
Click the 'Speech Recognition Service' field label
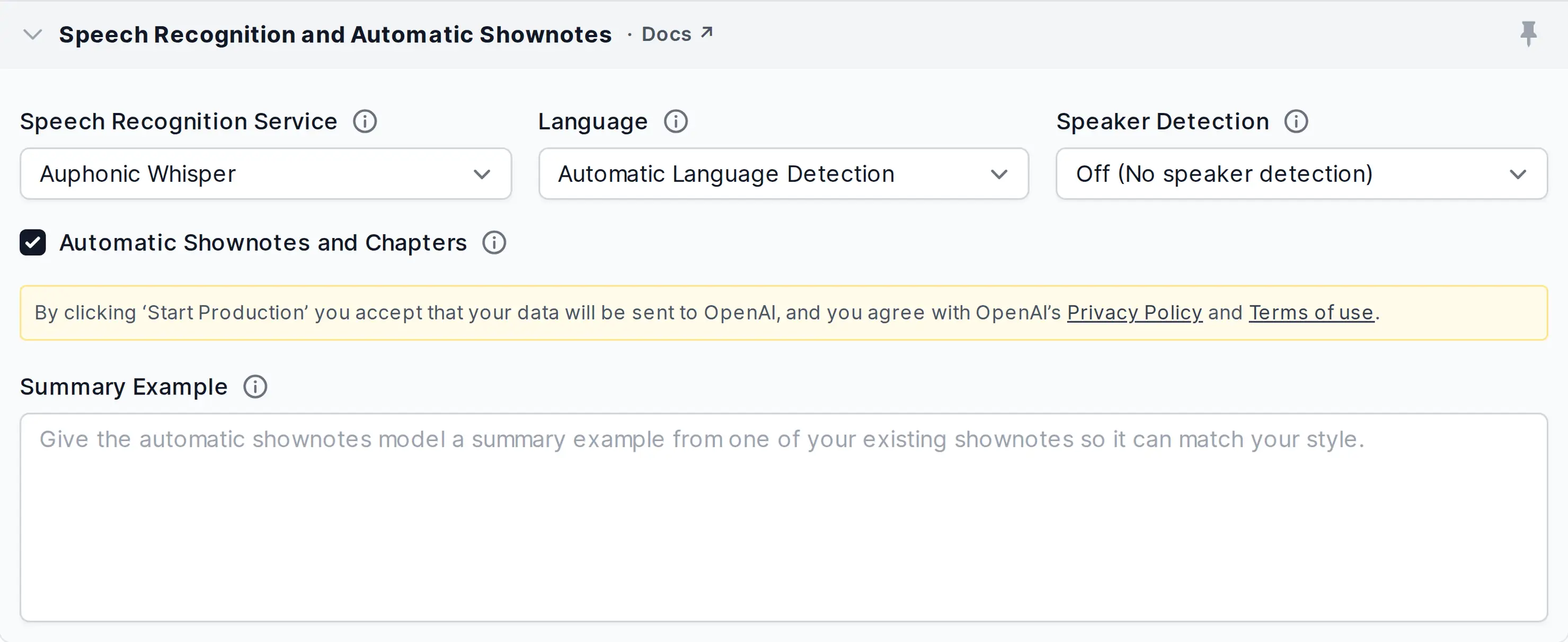pos(179,122)
